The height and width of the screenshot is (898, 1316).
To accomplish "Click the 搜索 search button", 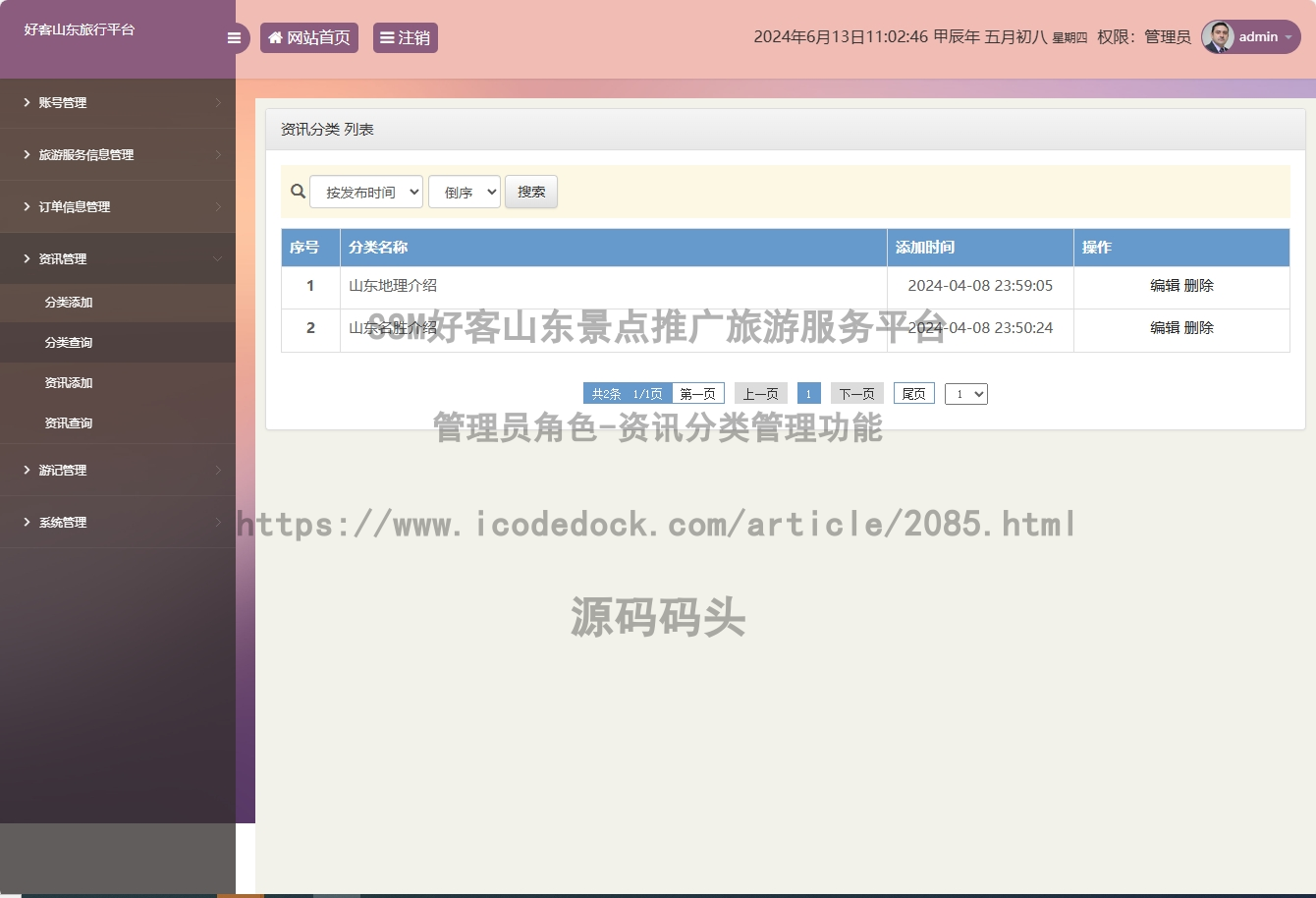I will 531,192.
